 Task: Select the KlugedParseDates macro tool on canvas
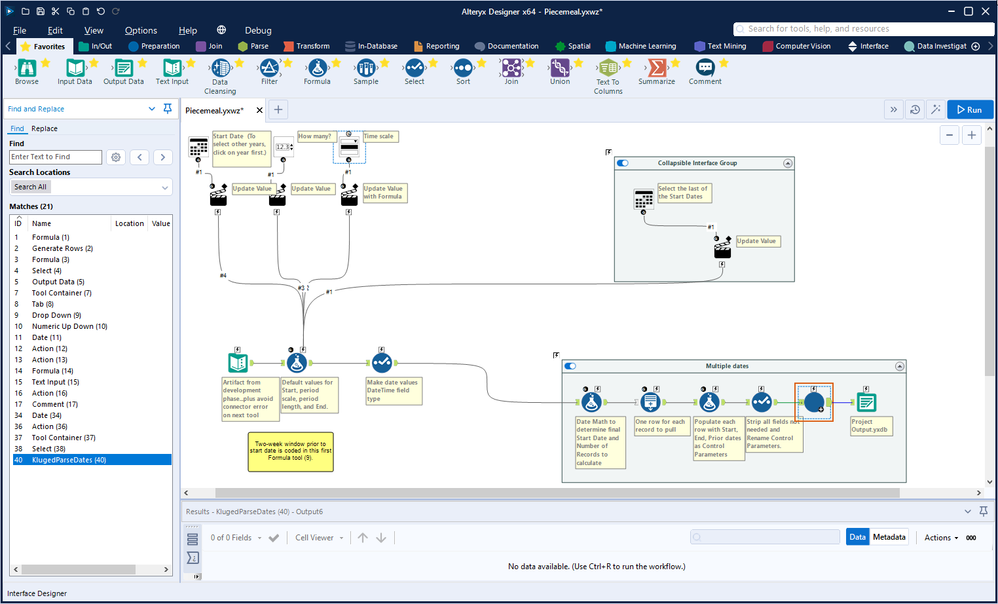tap(814, 402)
